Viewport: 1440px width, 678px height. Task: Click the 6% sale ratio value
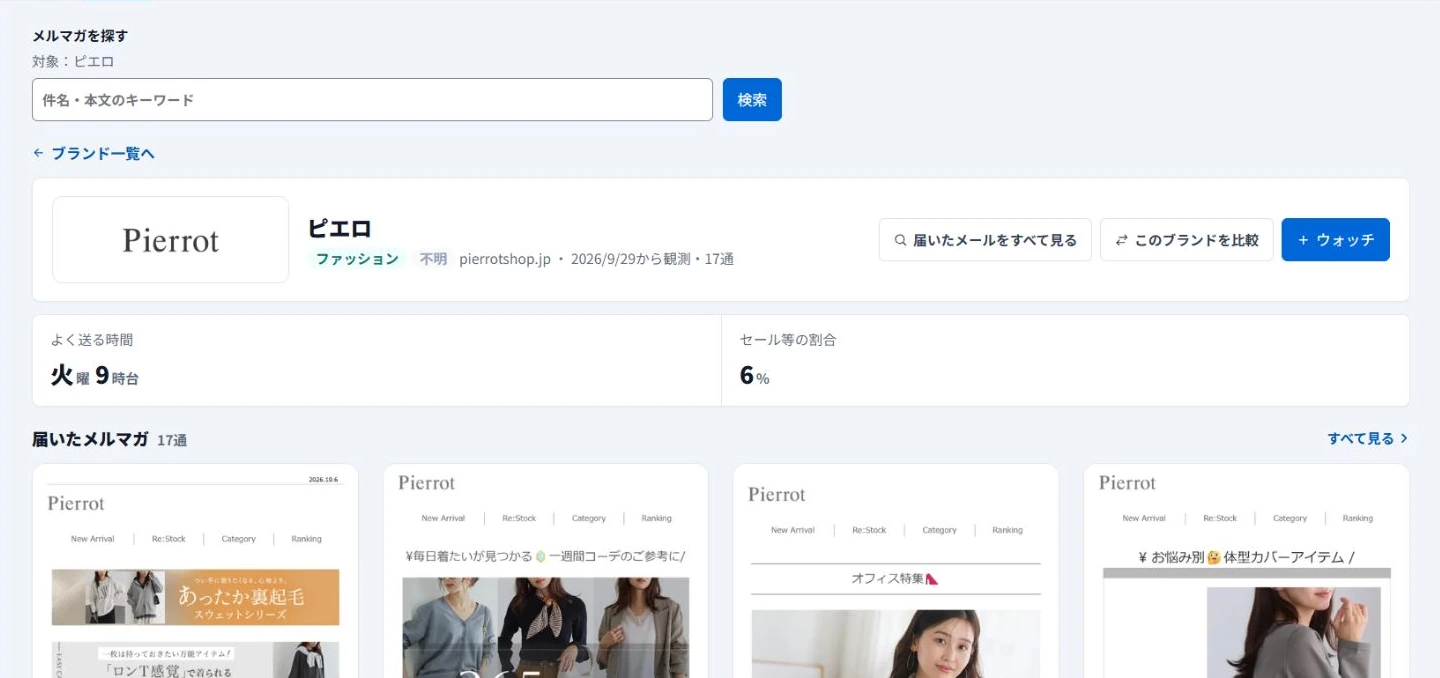click(x=755, y=375)
